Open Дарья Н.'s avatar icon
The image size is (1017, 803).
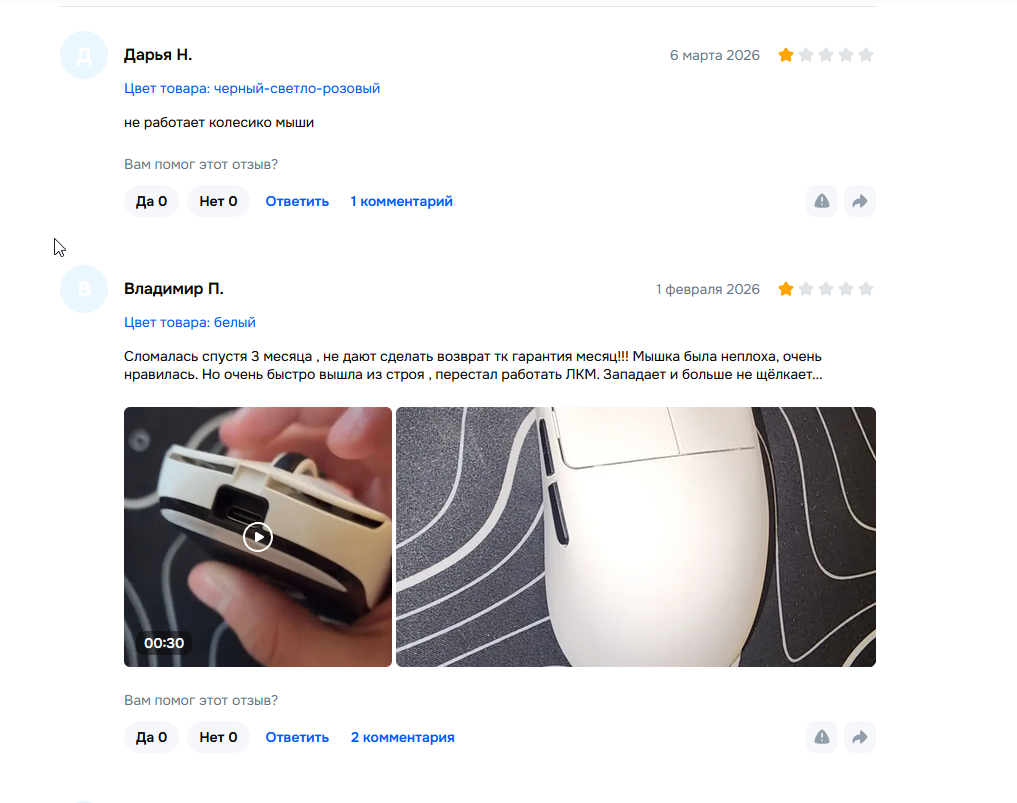click(84, 55)
